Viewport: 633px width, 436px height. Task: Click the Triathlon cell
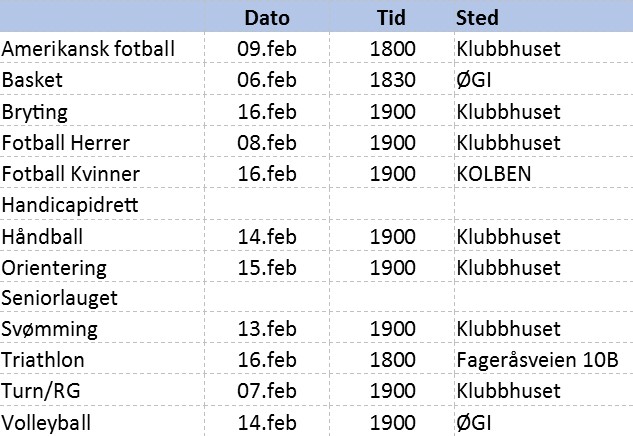43,360
